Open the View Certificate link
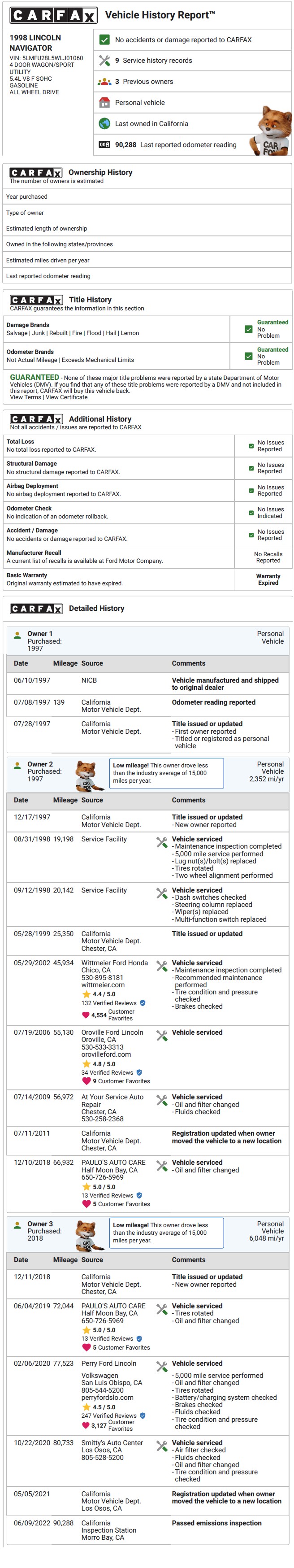 pyautogui.click(x=66, y=397)
